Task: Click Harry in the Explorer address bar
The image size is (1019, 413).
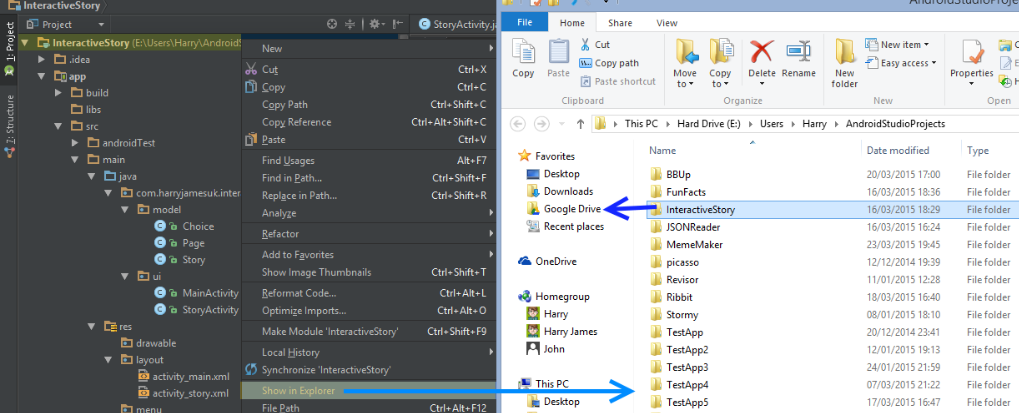Action: 814,123
